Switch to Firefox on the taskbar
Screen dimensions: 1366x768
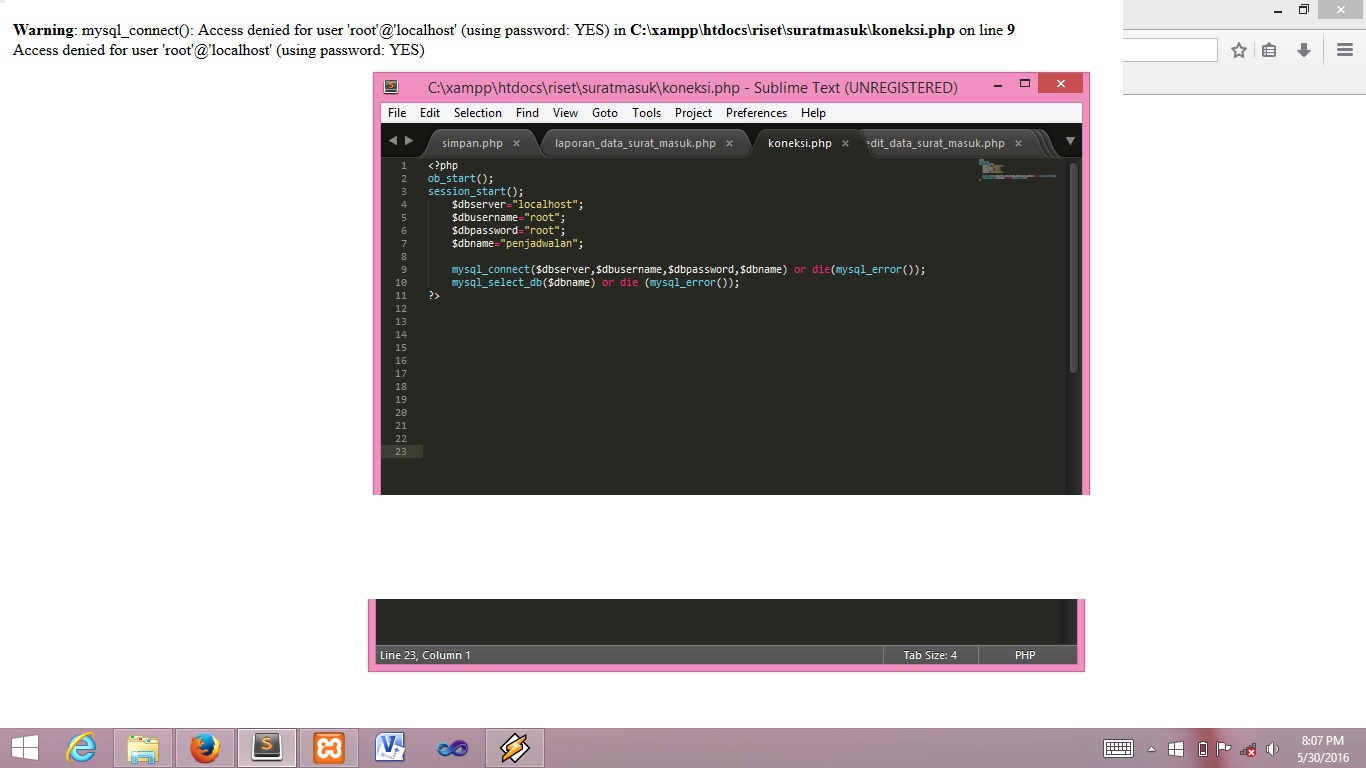tap(205, 748)
